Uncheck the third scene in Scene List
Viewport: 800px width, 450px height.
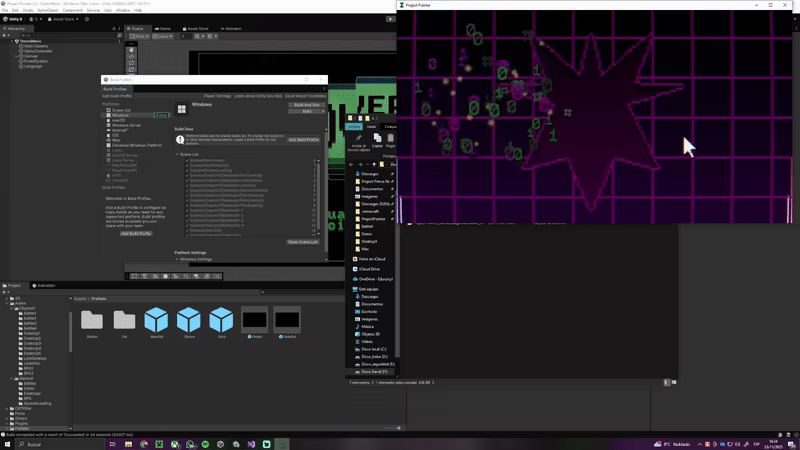tap(187, 170)
